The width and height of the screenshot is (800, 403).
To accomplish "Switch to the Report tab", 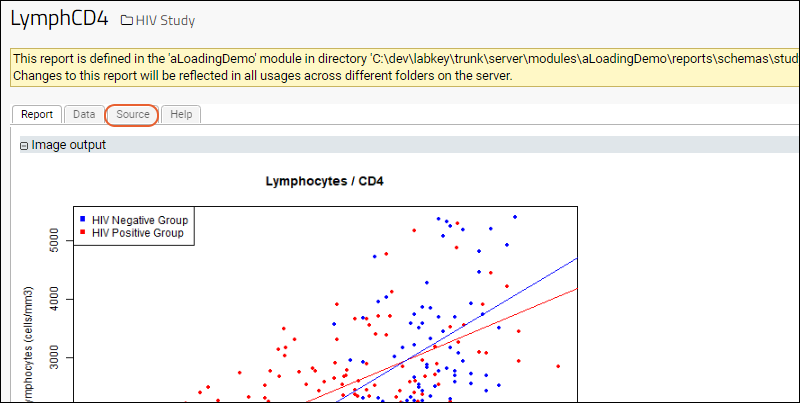I will point(37,115).
